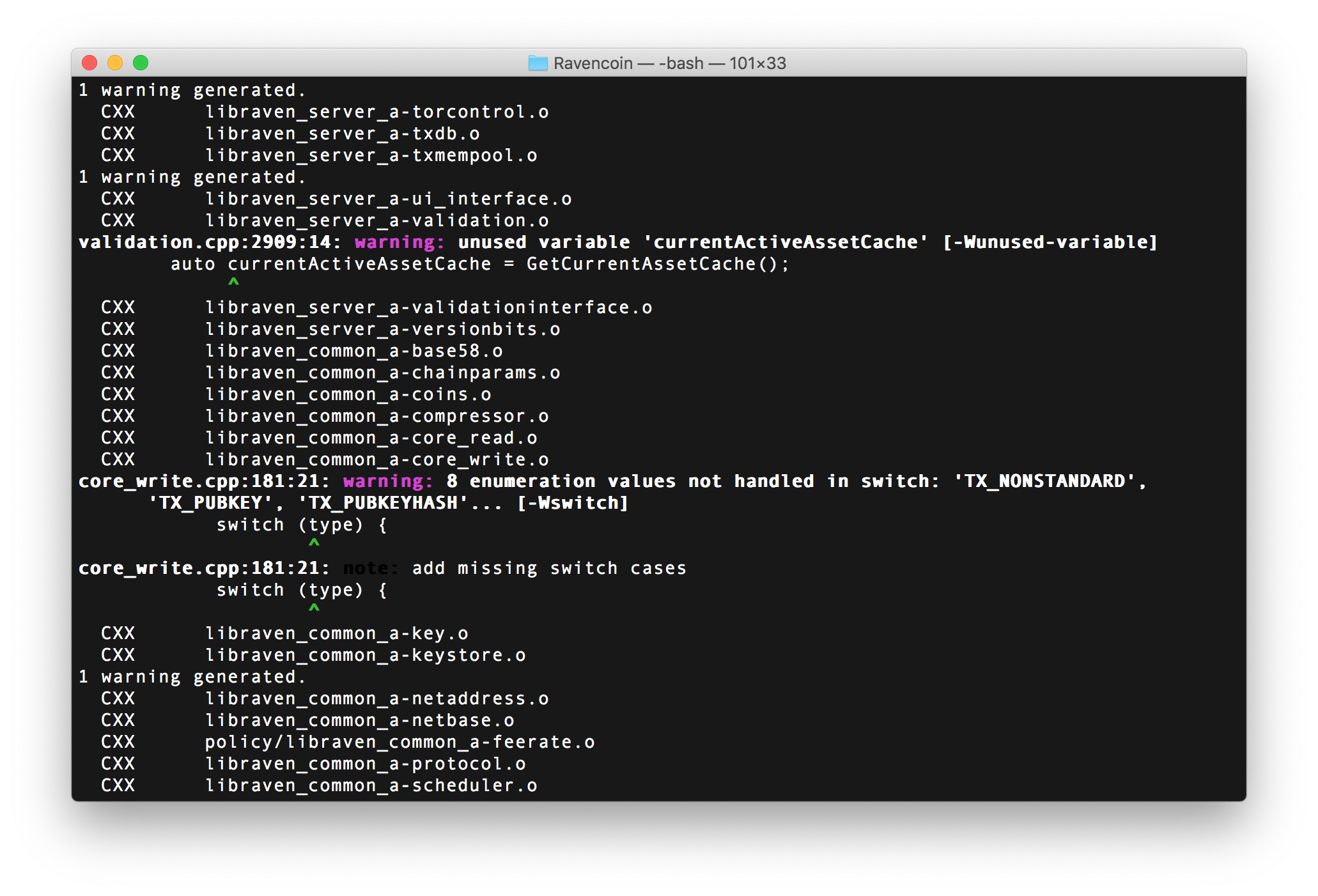Screen dimensions: 1318x896
Task: Click "libraven_common_a-base58.o" line
Action: 353,351
